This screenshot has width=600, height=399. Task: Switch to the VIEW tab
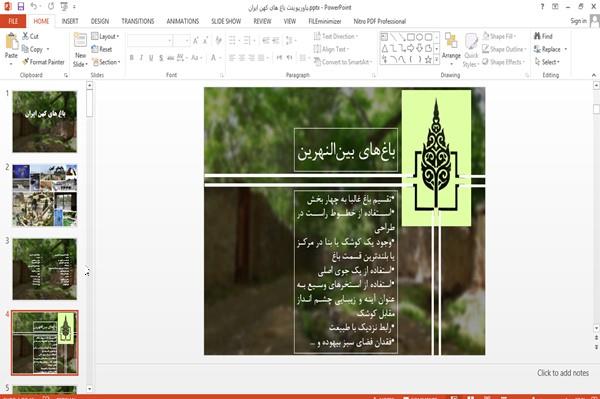pos(290,21)
